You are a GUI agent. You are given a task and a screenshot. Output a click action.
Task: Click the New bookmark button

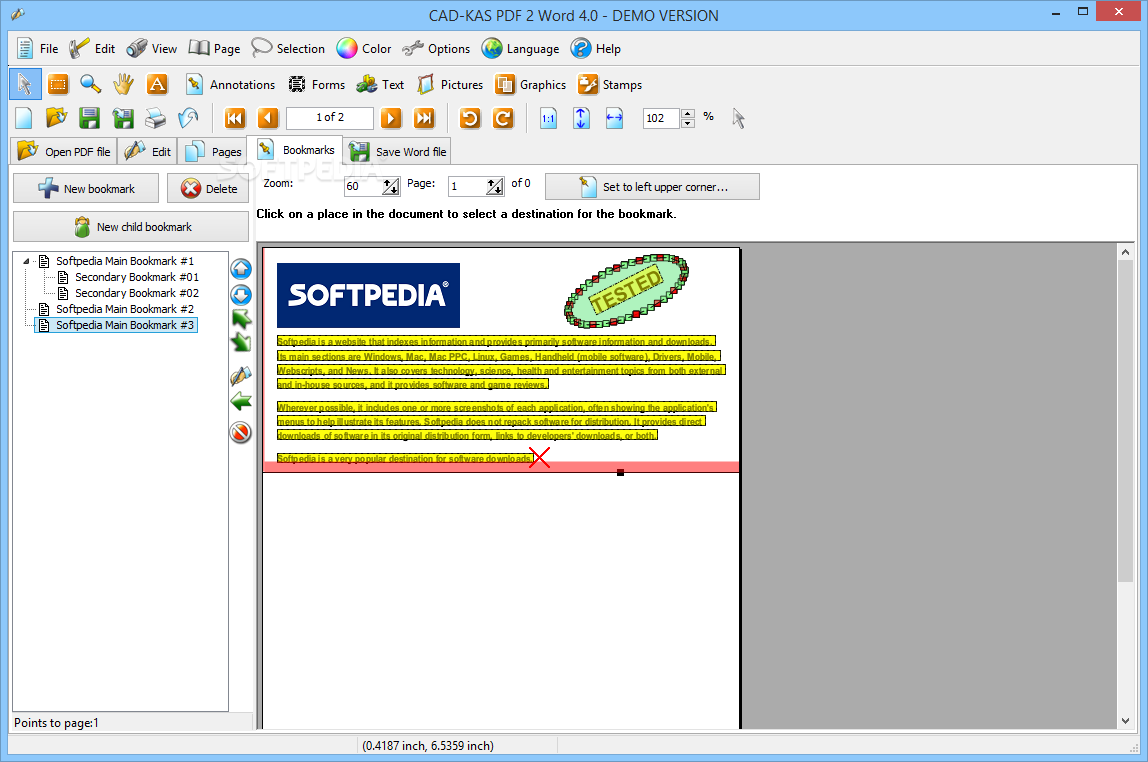(86, 188)
